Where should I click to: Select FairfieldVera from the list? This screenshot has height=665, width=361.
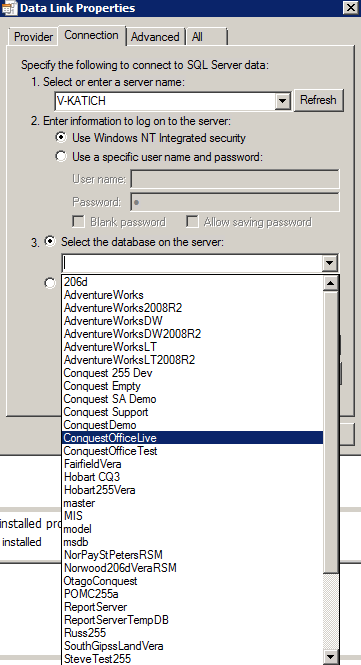(x=193, y=464)
